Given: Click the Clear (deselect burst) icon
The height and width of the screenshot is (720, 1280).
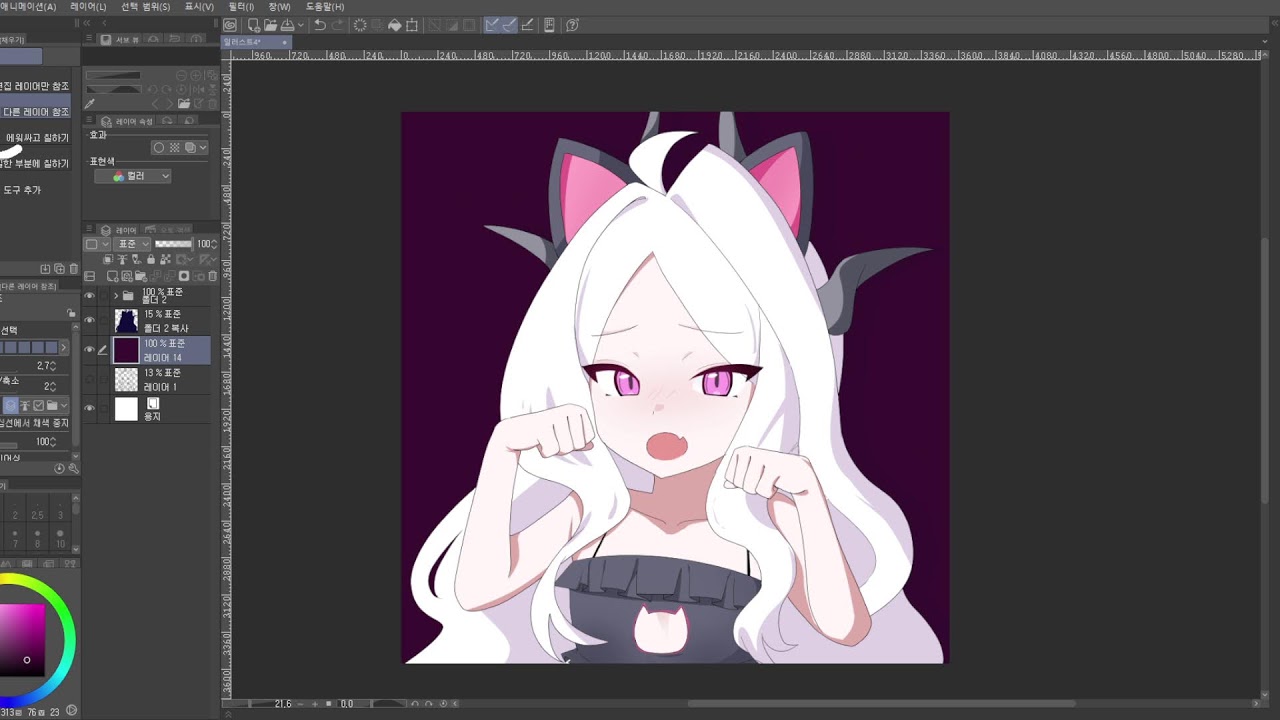Looking at the screenshot, I should coord(360,25).
